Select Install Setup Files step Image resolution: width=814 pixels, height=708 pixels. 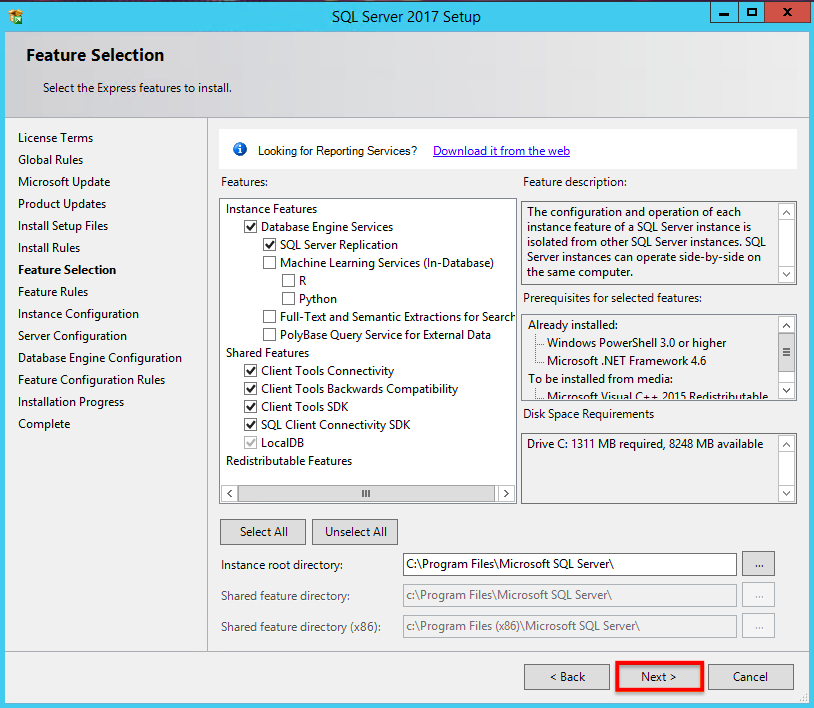tap(63, 226)
